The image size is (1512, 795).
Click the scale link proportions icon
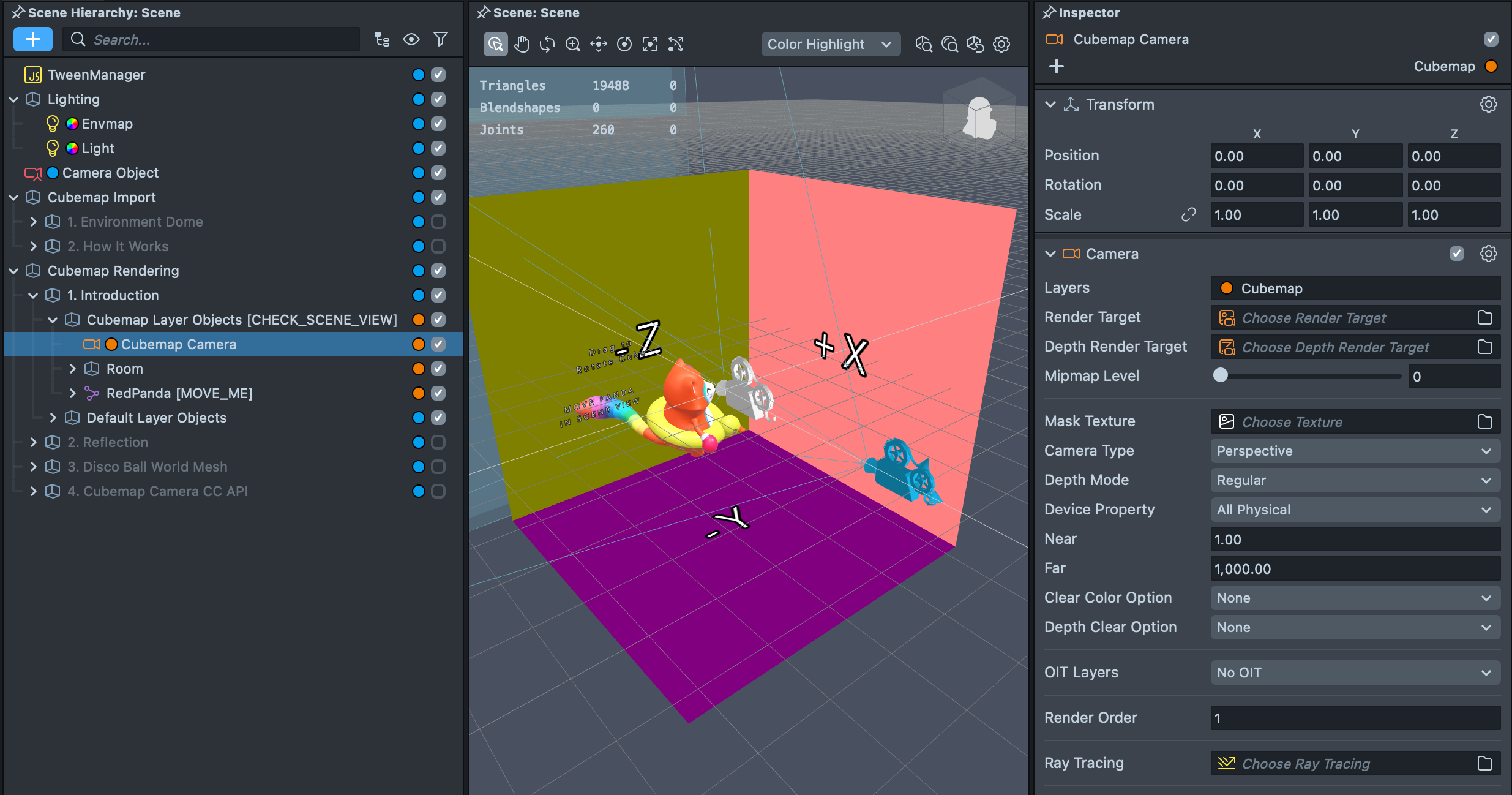pos(1188,215)
